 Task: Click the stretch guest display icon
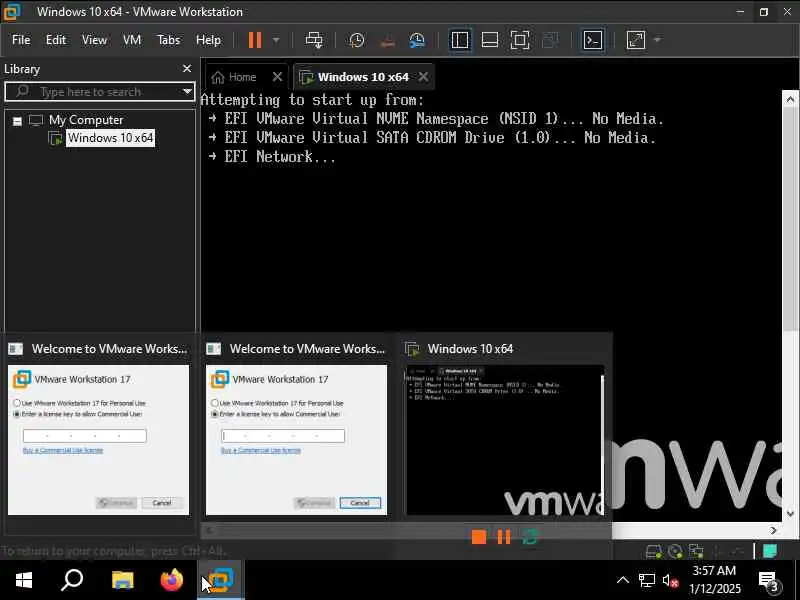click(636, 40)
